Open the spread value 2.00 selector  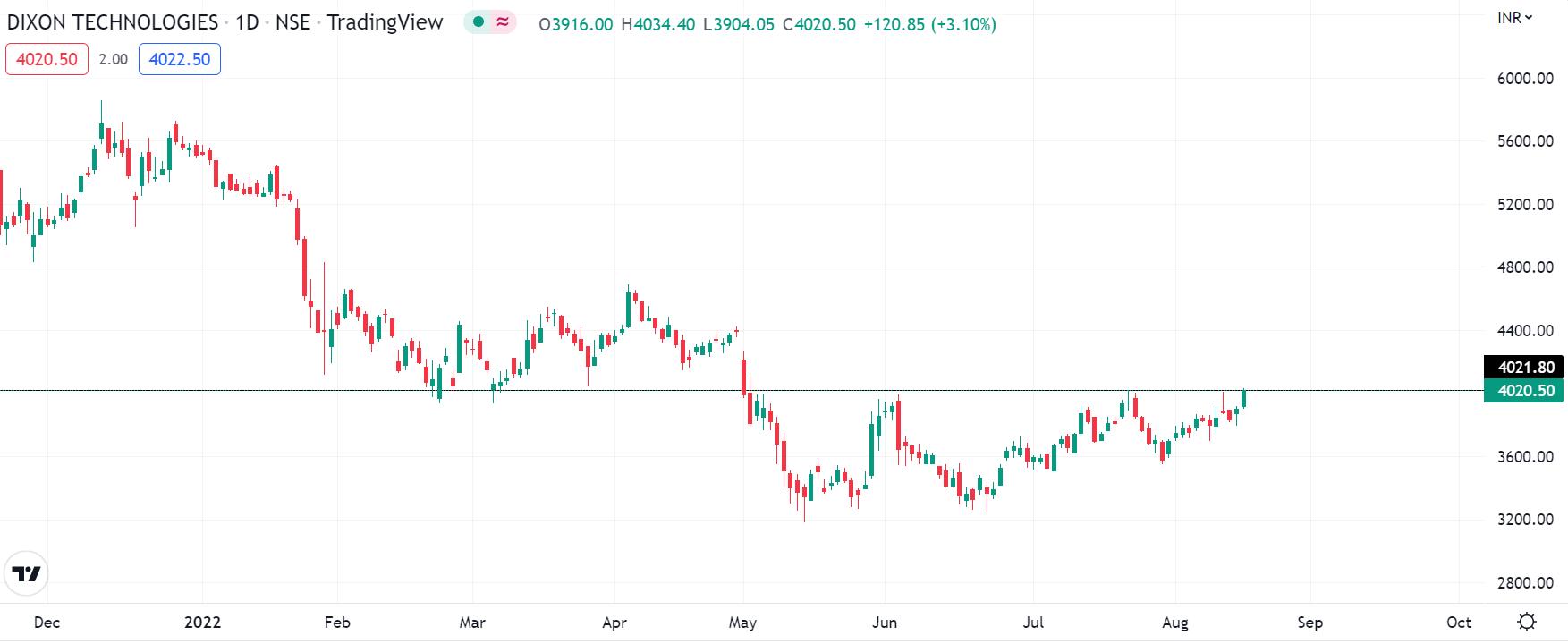click(114, 58)
